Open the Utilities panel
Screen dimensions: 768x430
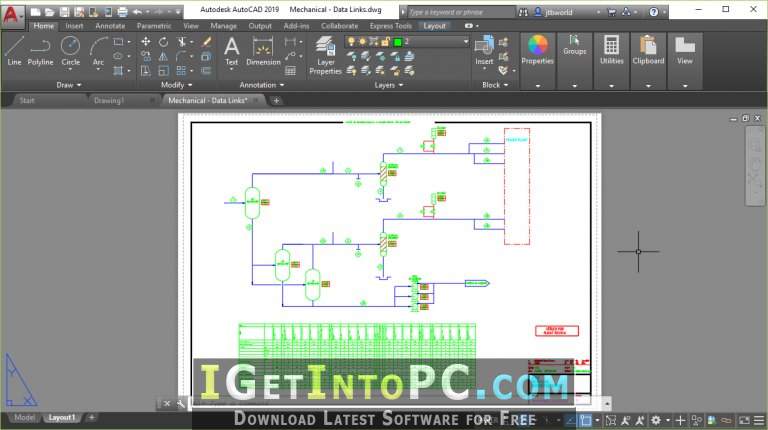tap(611, 50)
